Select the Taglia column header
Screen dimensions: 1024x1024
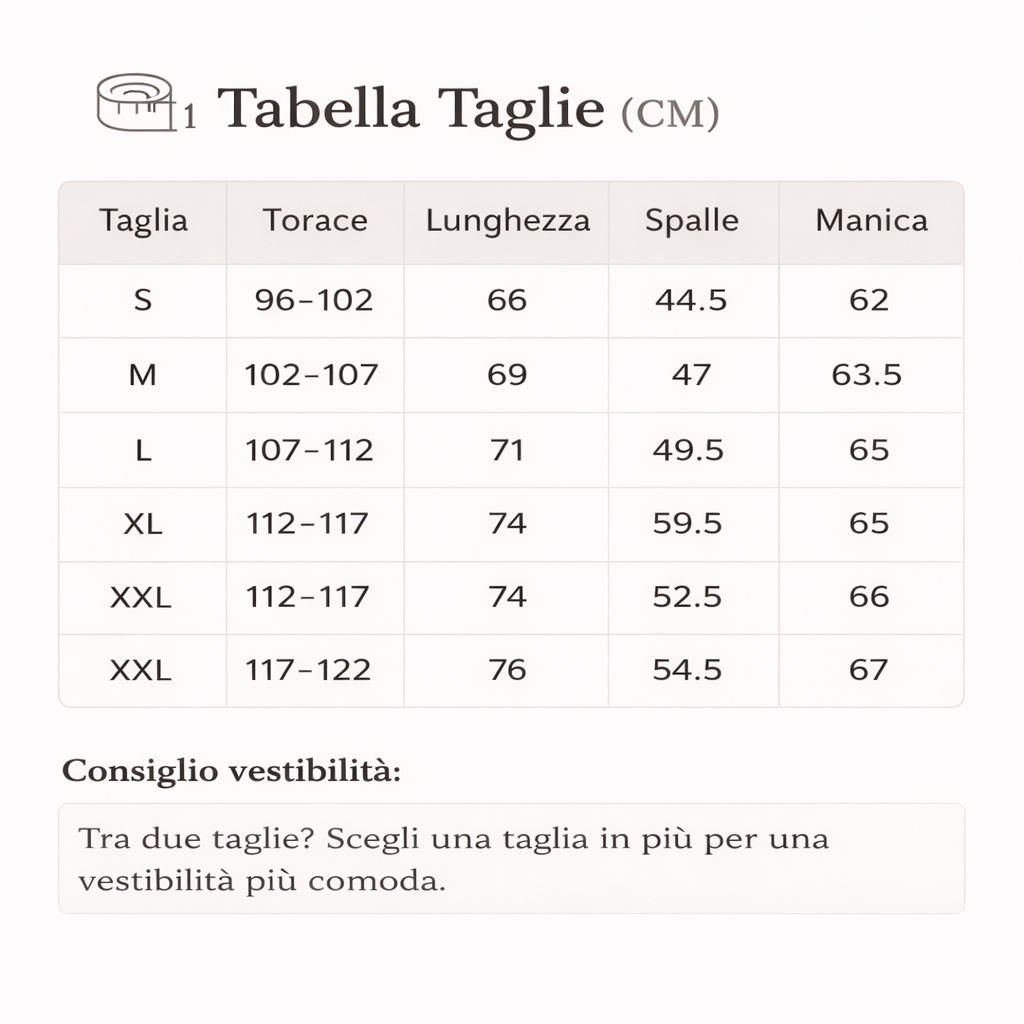coord(143,221)
